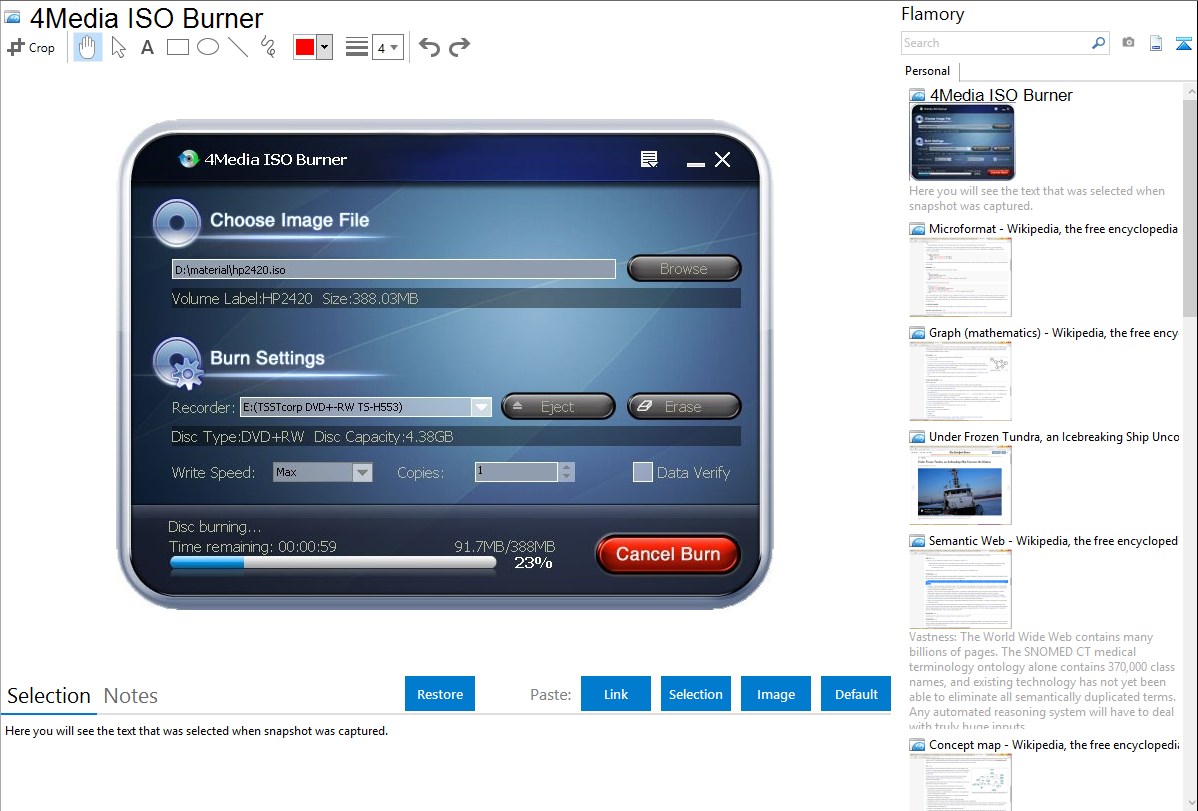This screenshot has height=811, width=1198.
Task: Click the Paste Default button
Action: click(x=856, y=694)
